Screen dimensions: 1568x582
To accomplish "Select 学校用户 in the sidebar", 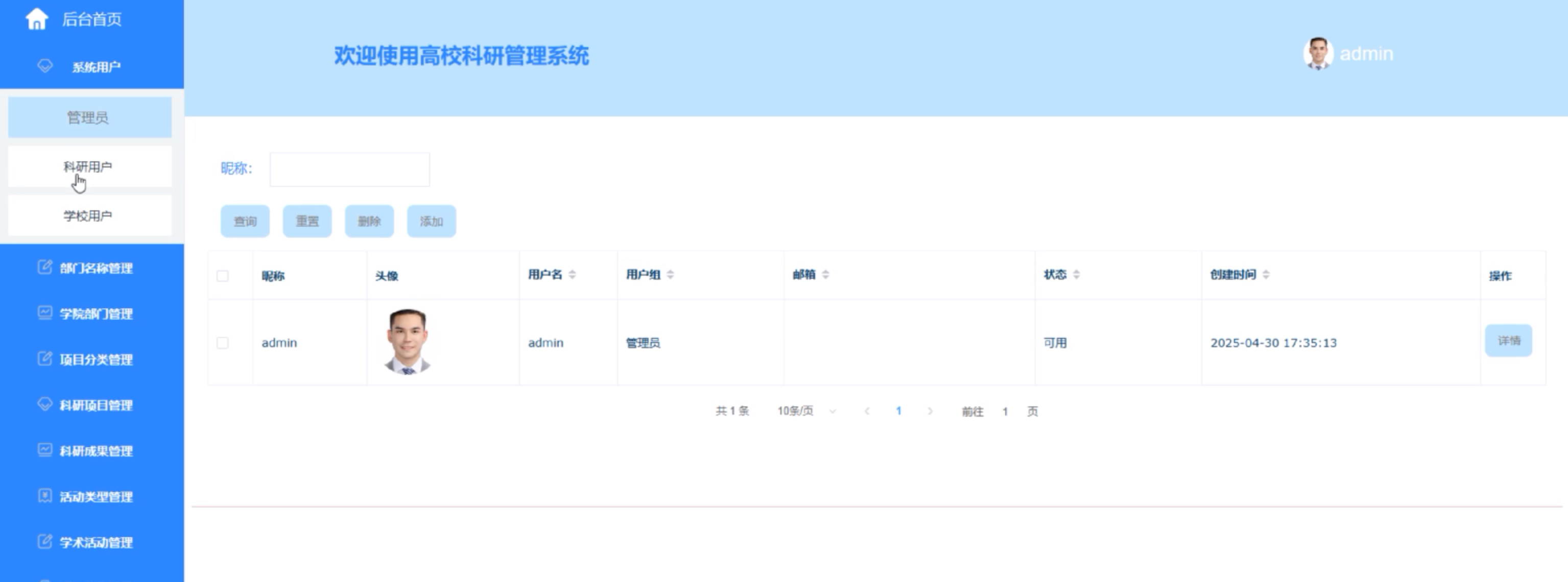I will tap(89, 216).
